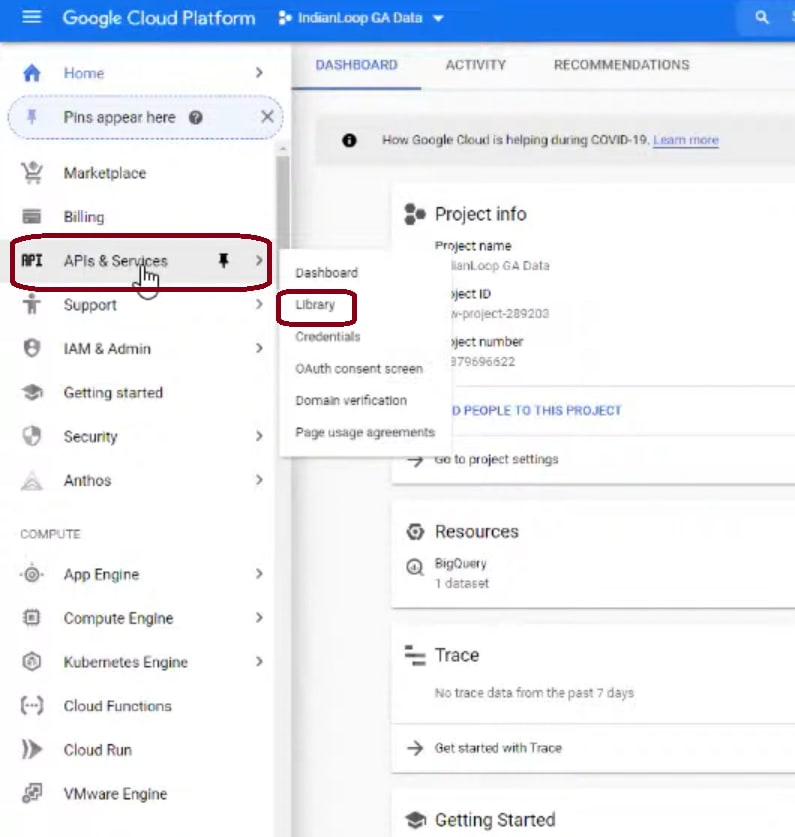
Task: Click the Marketplace cart icon
Action: pyautogui.click(x=32, y=172)
